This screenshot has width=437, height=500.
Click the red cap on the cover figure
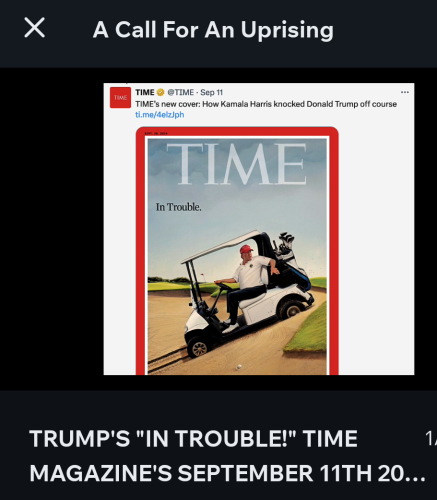(x=246, y=249)
